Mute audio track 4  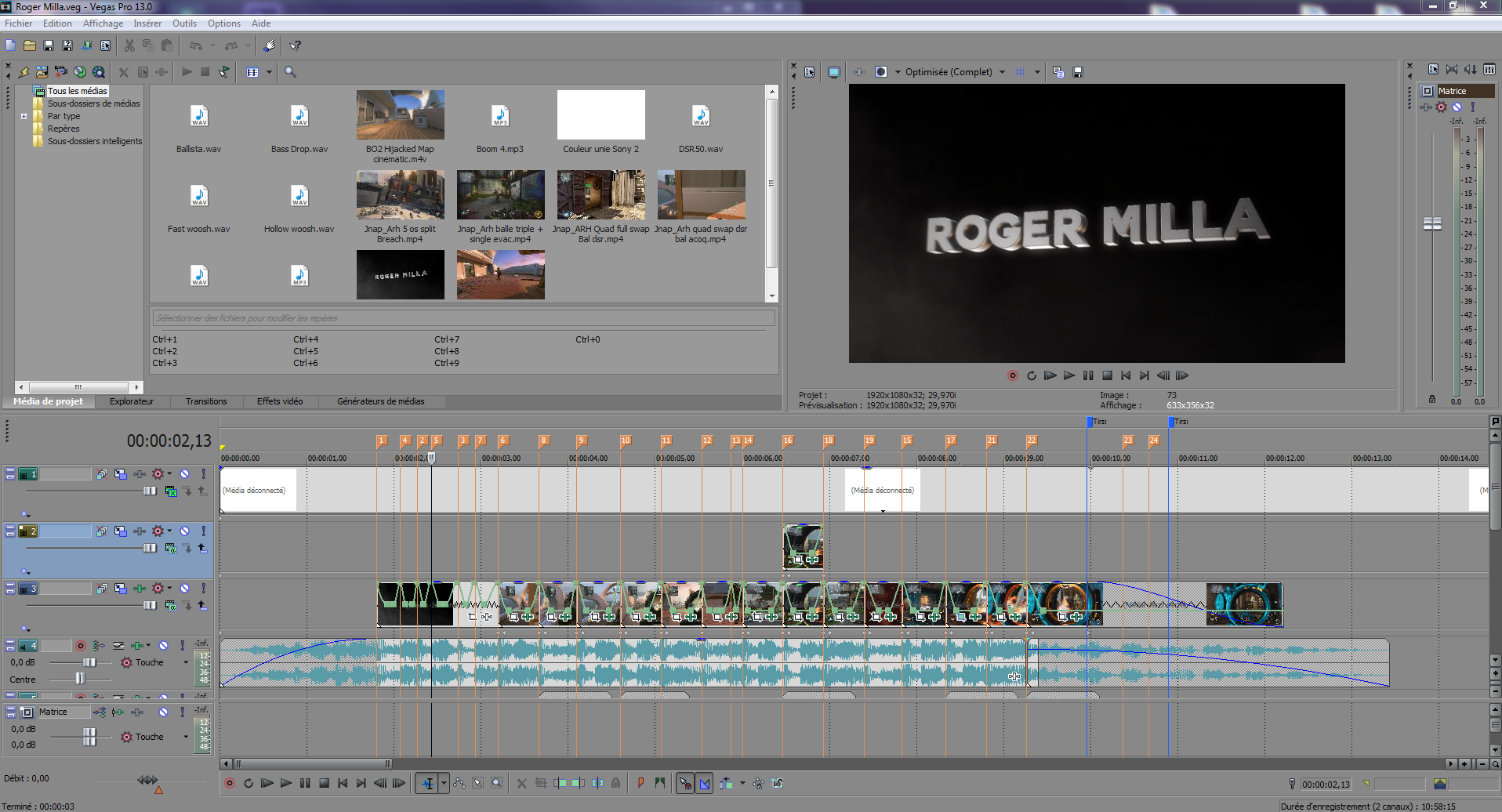click(x=164, y=646)
